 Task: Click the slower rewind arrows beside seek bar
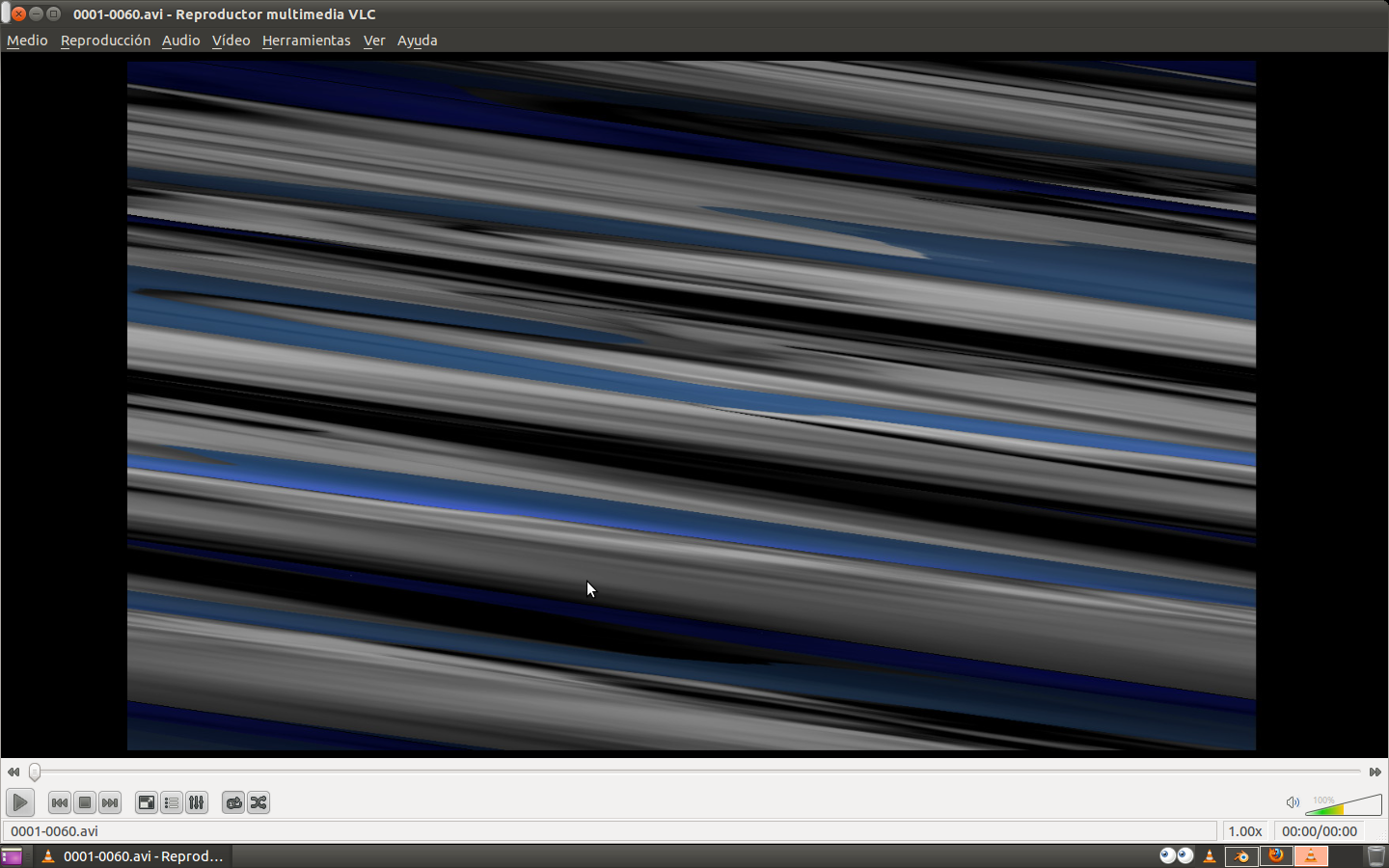click(14, 772)
